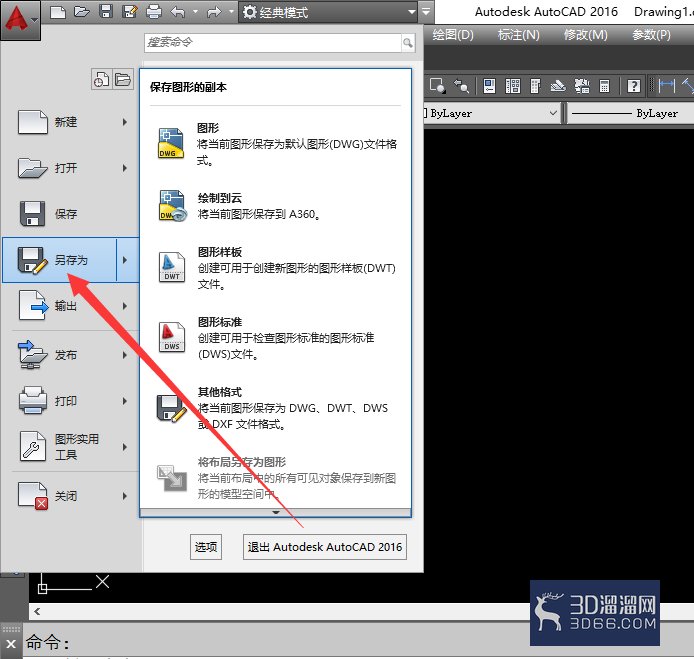
Task: Open the 标注(N) menu
Action: (x=518, y=35)
